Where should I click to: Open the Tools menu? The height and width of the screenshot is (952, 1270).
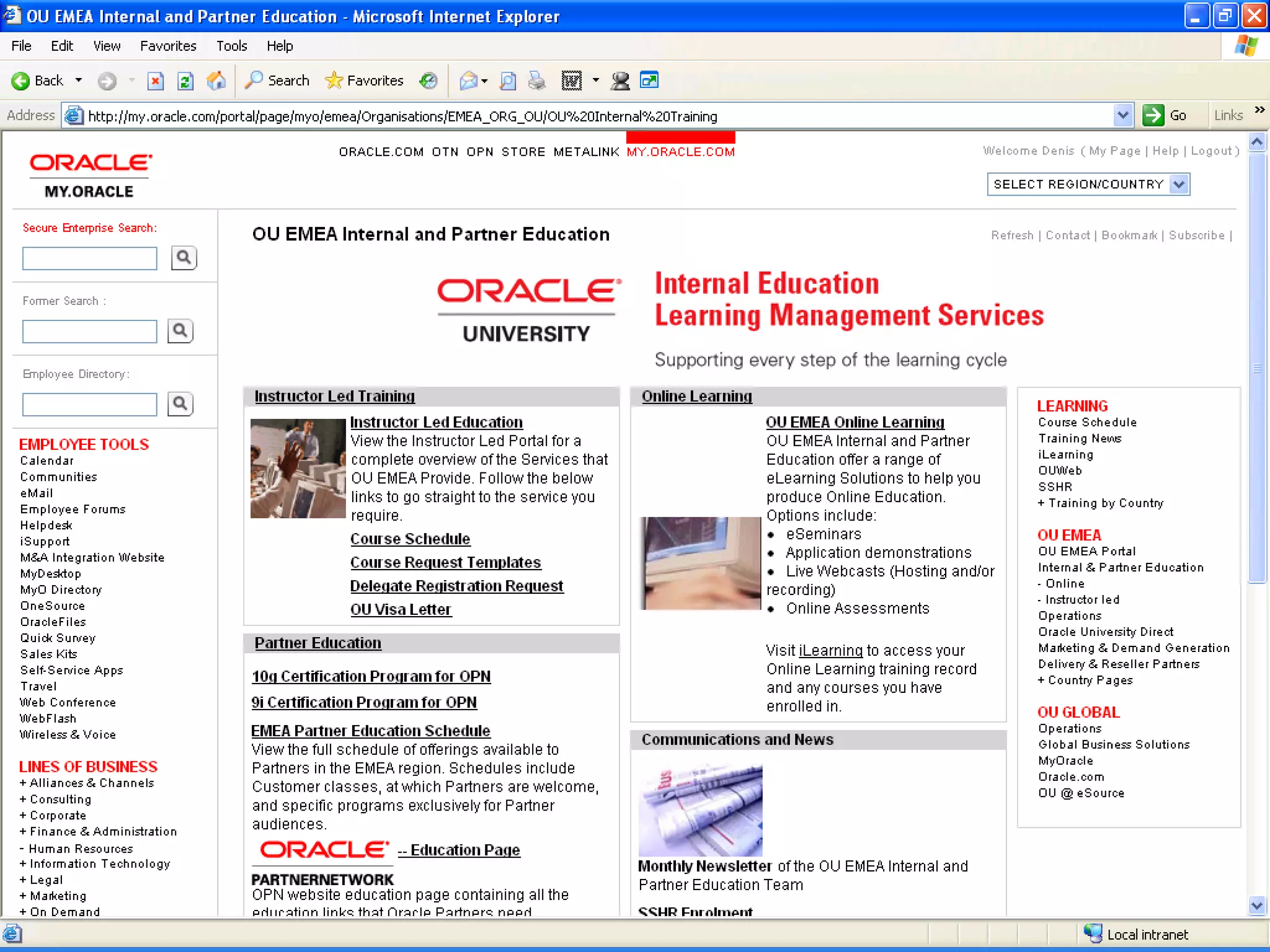231,46
